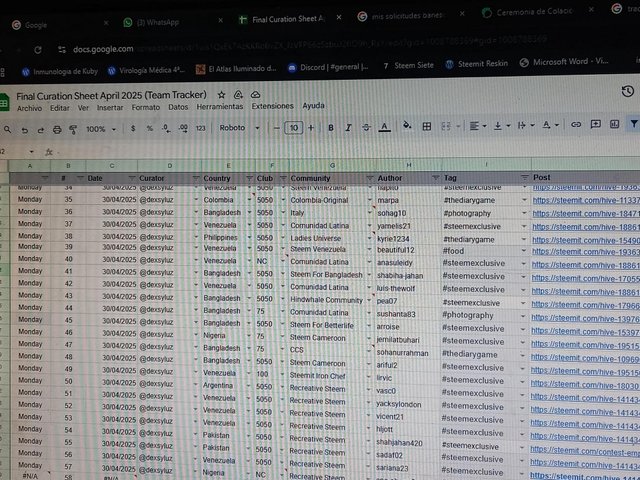Screen dimensions: 640x480
Task: Open post link in sohag10 row
Action: [586, 213]
